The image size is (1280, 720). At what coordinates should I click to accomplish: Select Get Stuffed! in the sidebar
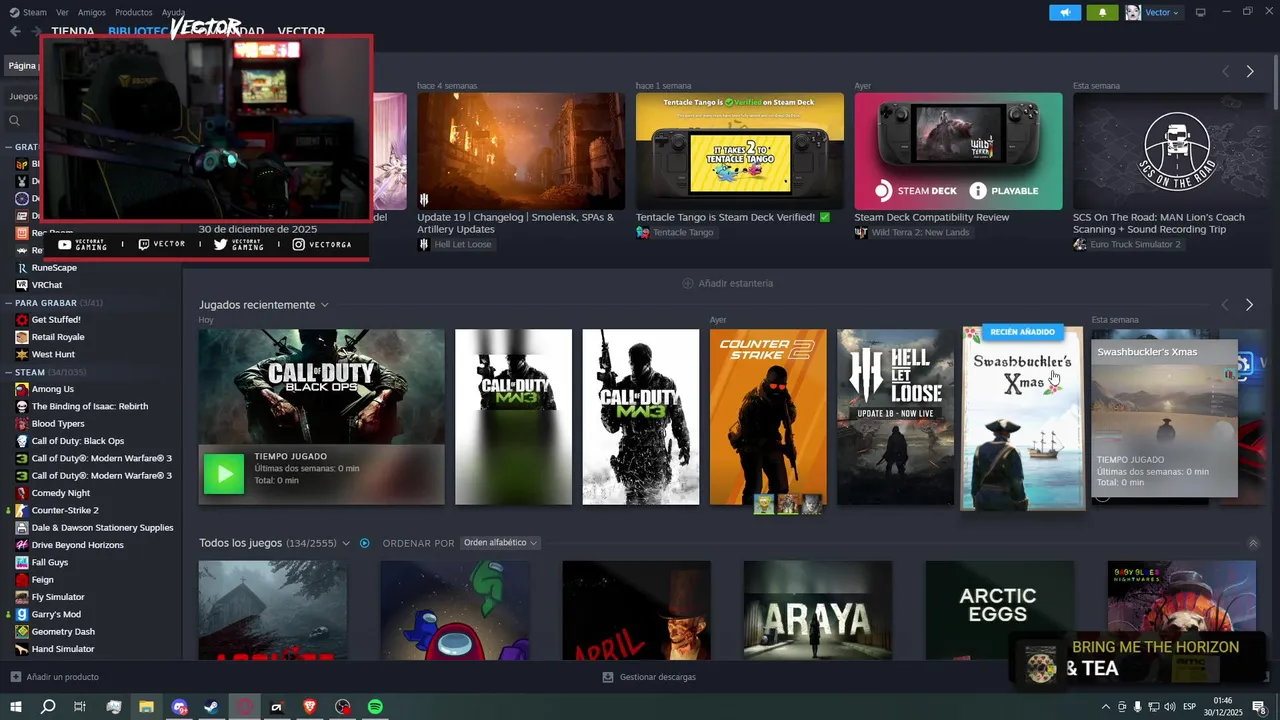point(56,320)
